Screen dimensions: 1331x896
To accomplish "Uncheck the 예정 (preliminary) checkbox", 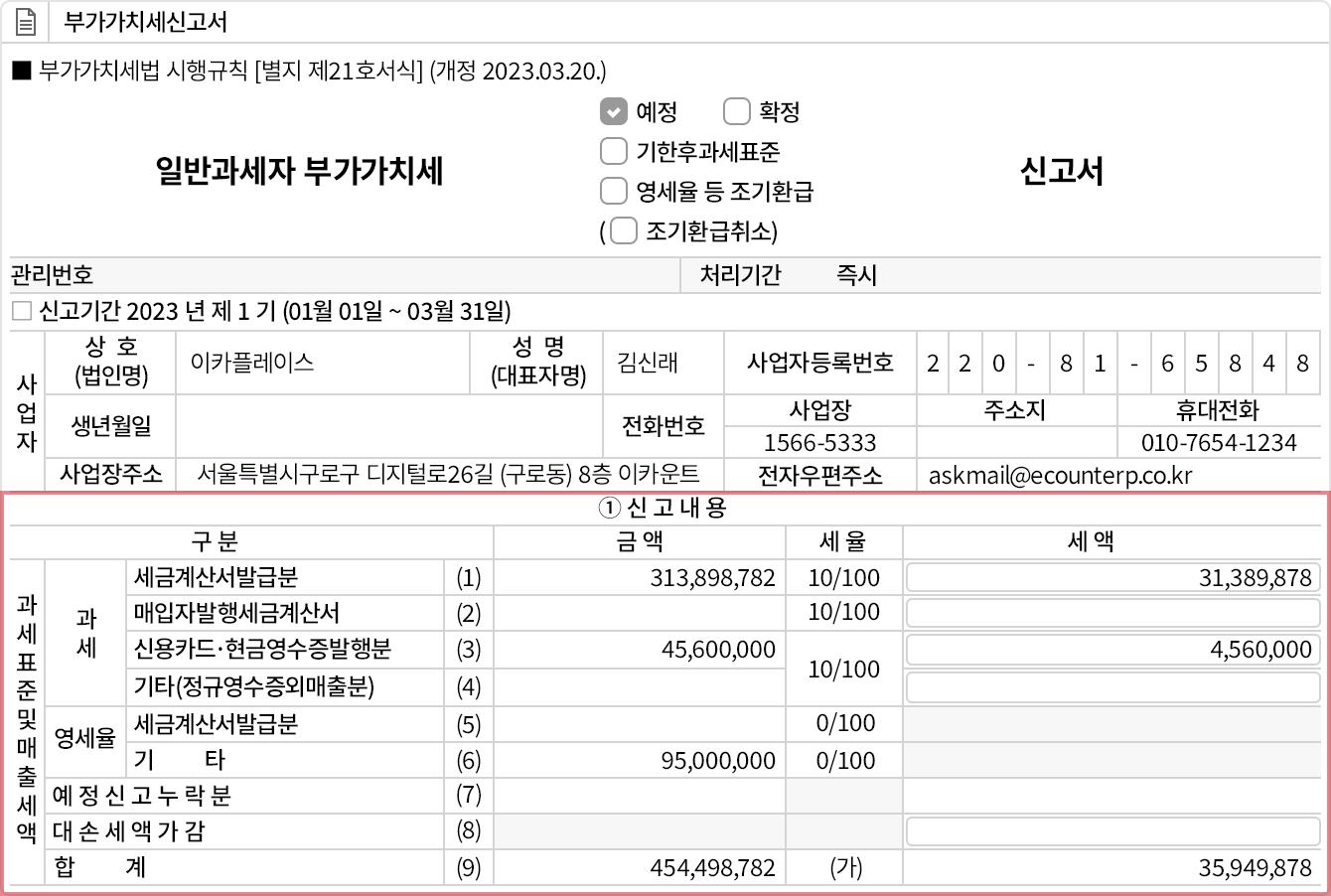I will [x=613, y=111].
